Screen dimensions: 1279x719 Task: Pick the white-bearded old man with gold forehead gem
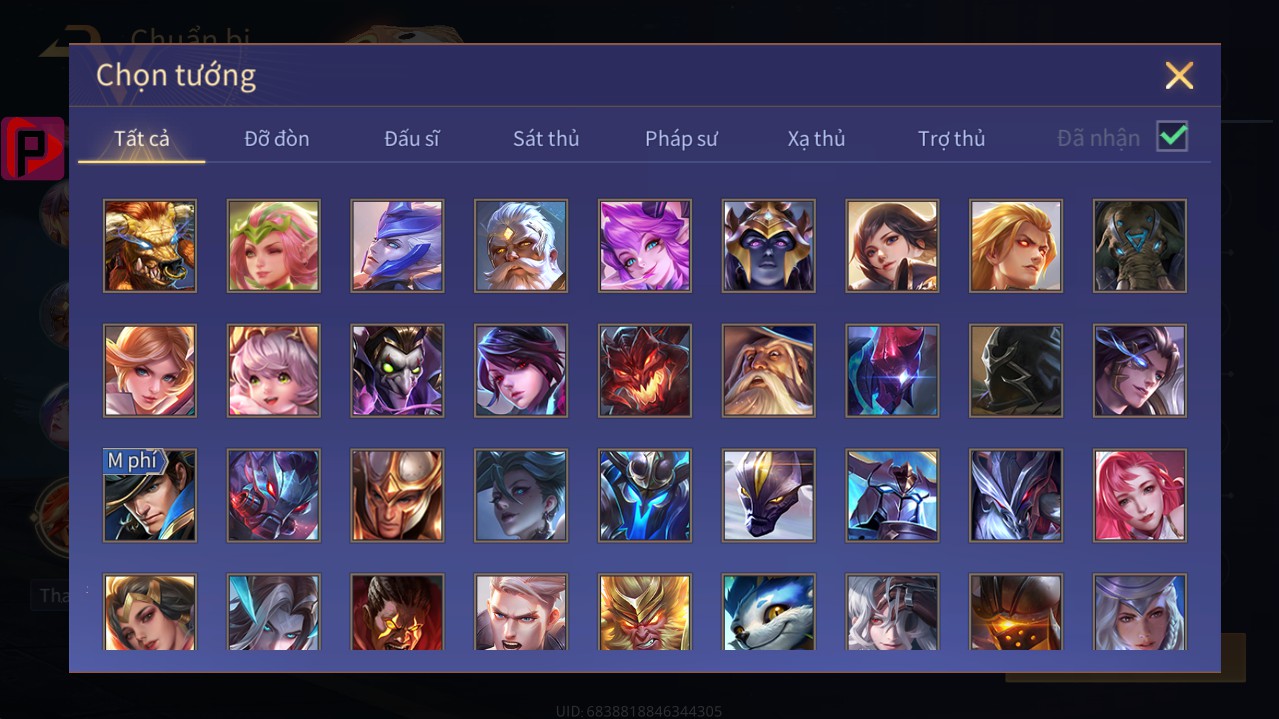point(521,246)
